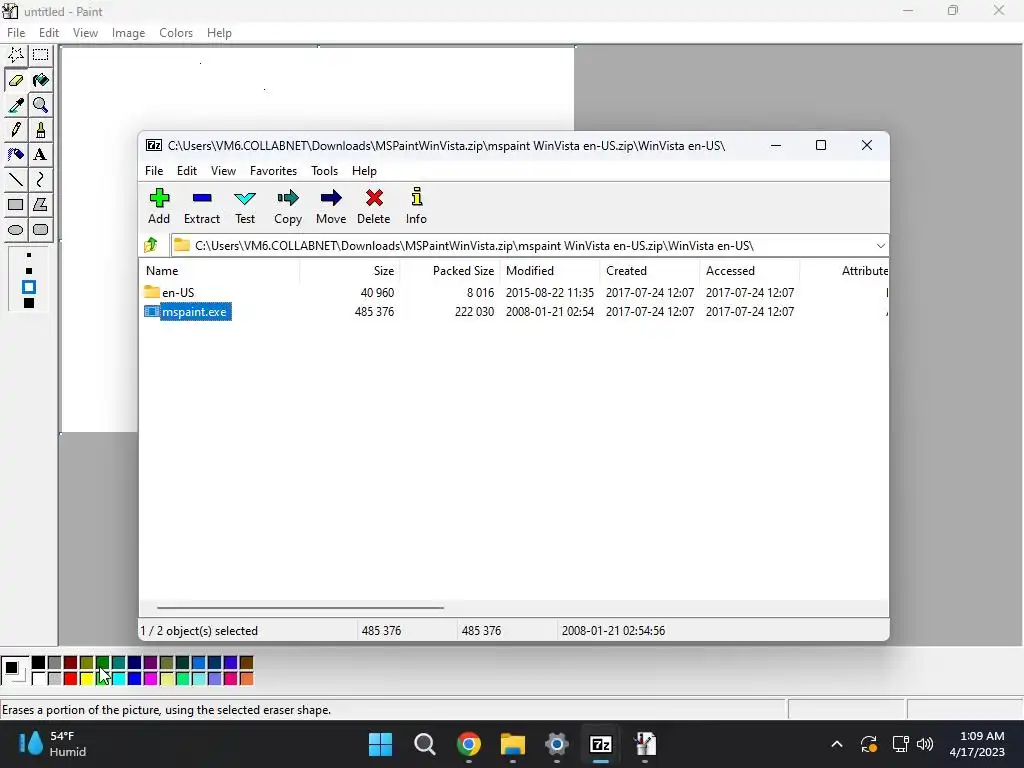Viewport: 1024px width, 768px height.
Task: Sort 7-Zip list by Size column
Action: click(350, 270)
